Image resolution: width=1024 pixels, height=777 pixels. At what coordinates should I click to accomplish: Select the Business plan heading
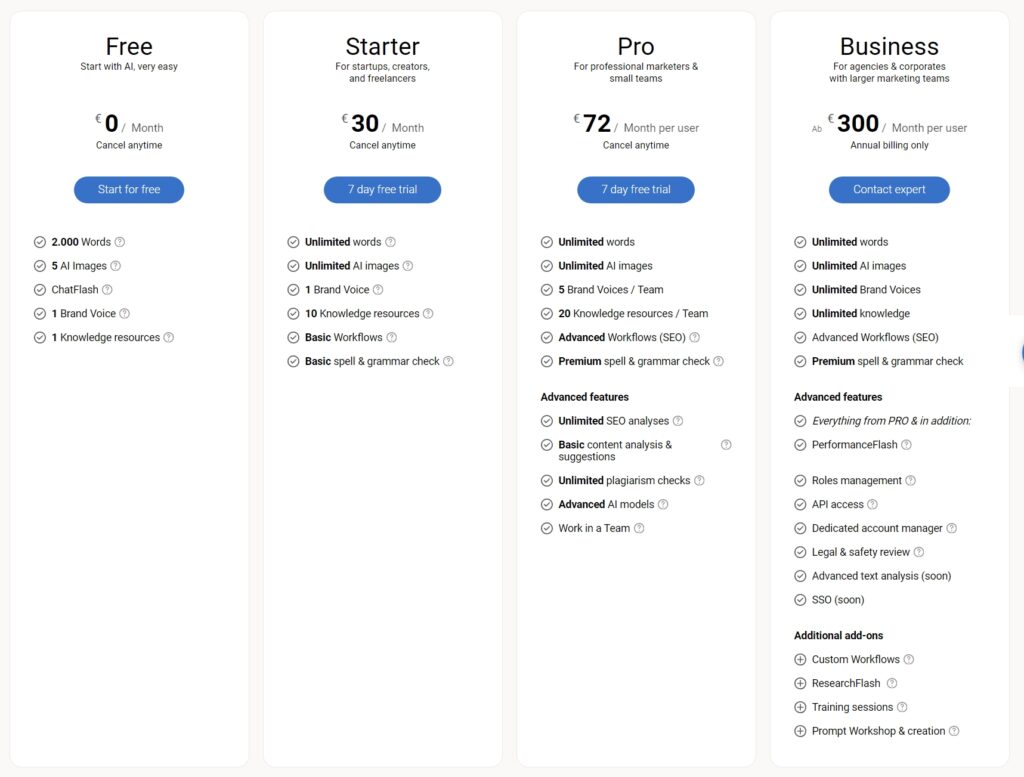(x=889, y=46)
